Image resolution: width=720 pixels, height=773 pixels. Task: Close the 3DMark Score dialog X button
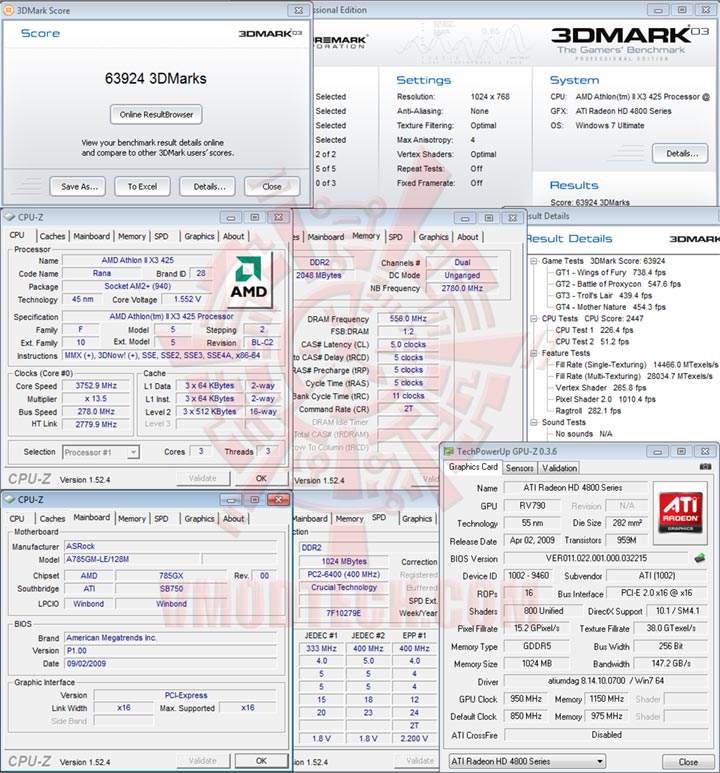(x=299, y=10)
